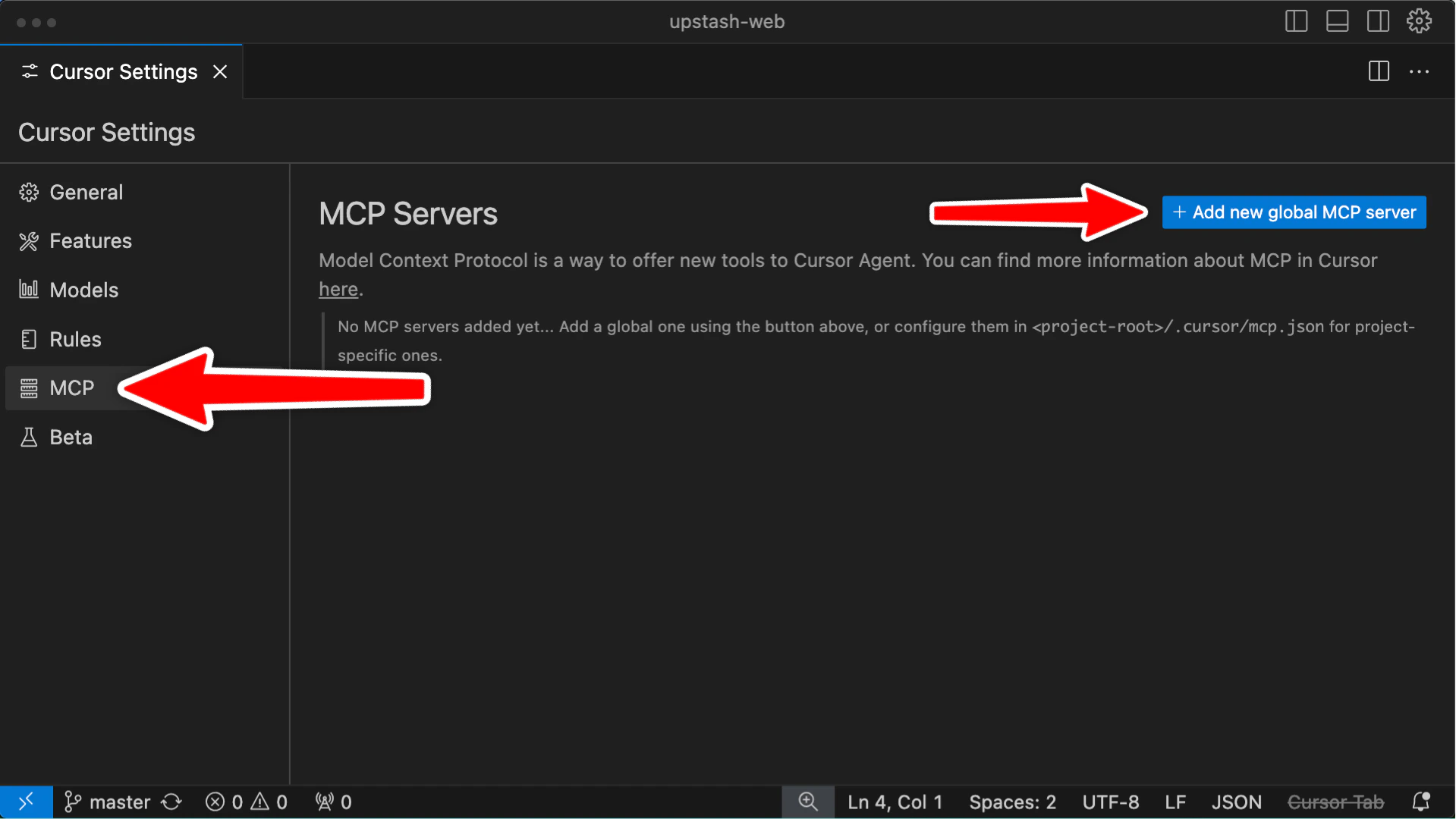The height and width of the screenshot is (819, 1456).
Task: Open notifications bell in status bar
Action: [x=1420, y=802]
